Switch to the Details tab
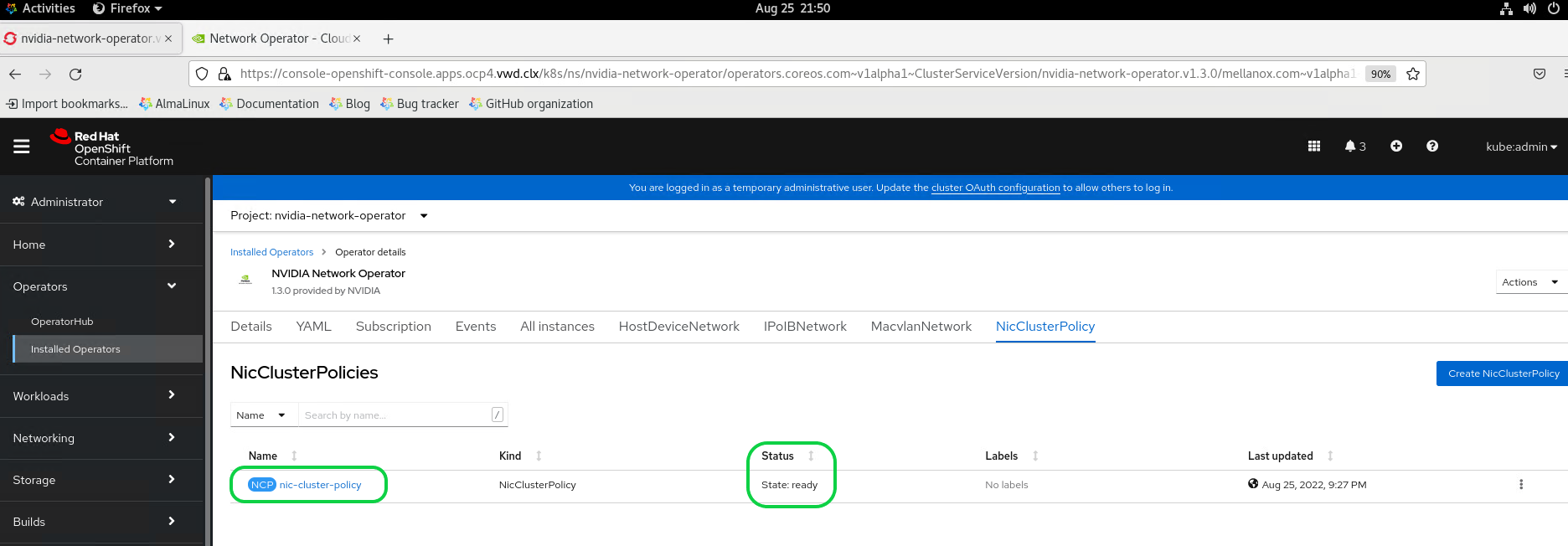1568x546 pixels. [251, 327]
